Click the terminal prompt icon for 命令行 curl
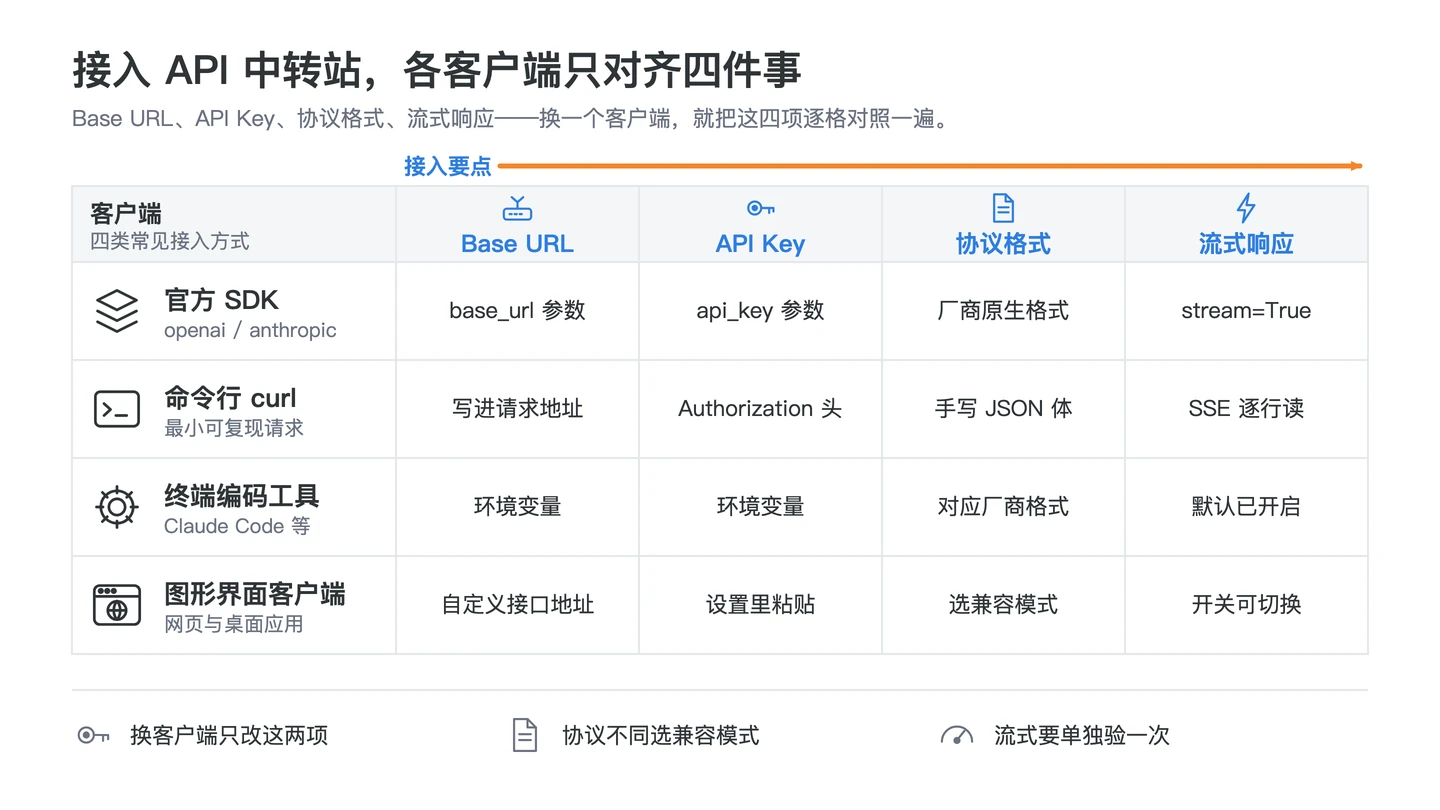 tap(117, 409)
